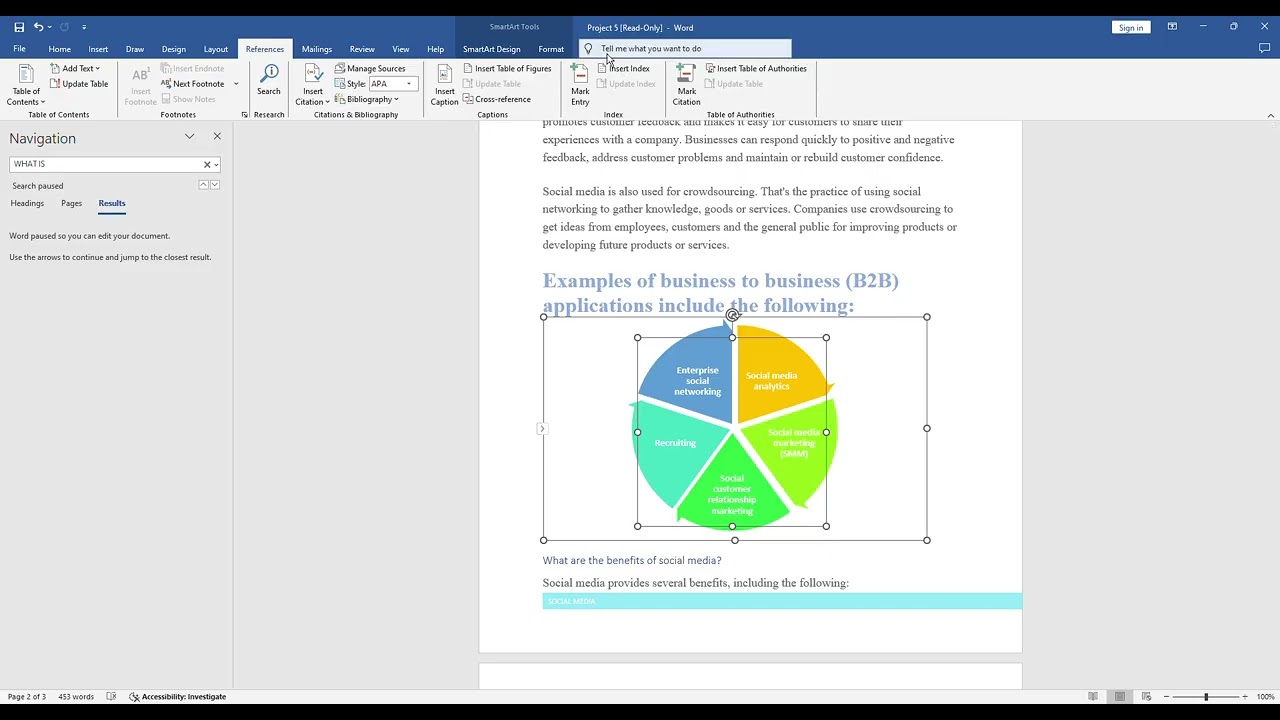Open the Add Text dropdown
This screenshot has width=1280, height=720.
click(x=75, y=68)
